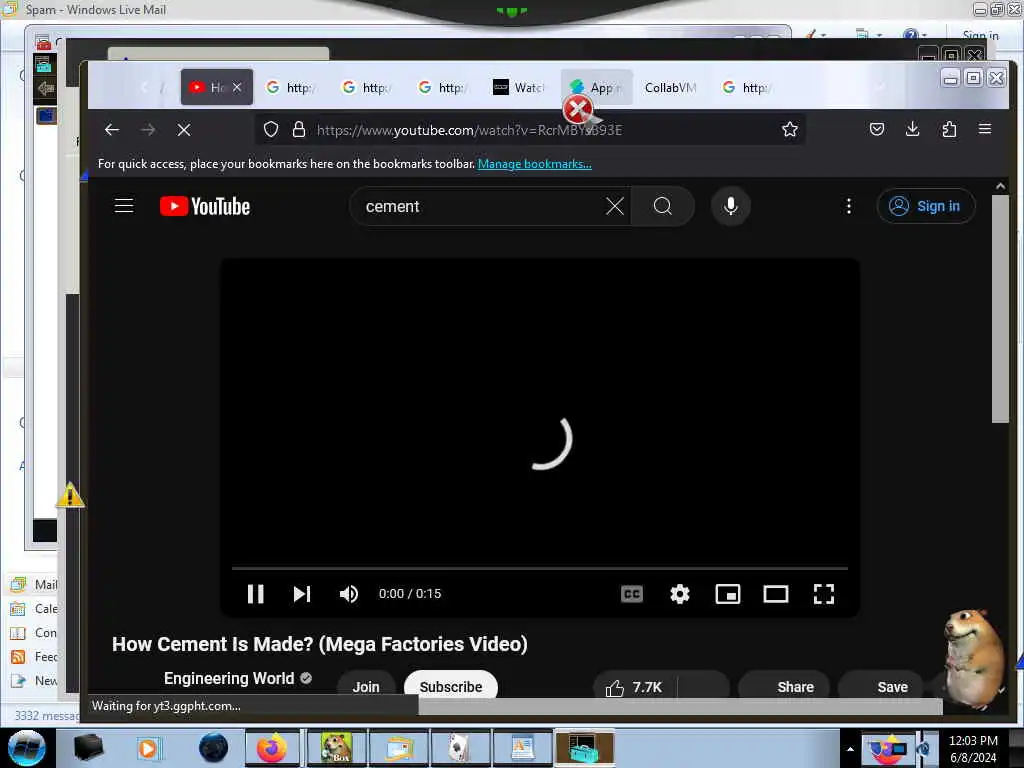This screenshot has height=768, width=1024.
Task: Skip to the next video
Action: pyautogui.click(x=302, y=594)
